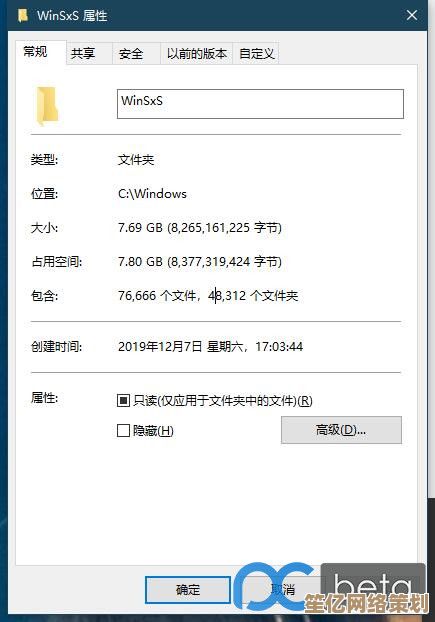
Task: Click the large WinSxS folder icon
Action: [47, 106]
